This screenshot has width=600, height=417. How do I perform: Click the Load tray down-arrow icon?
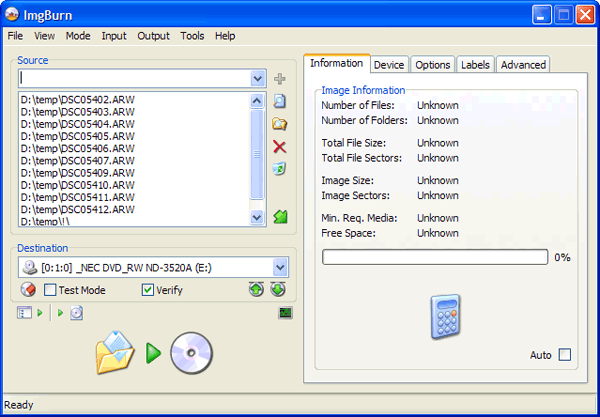(278, 289)
